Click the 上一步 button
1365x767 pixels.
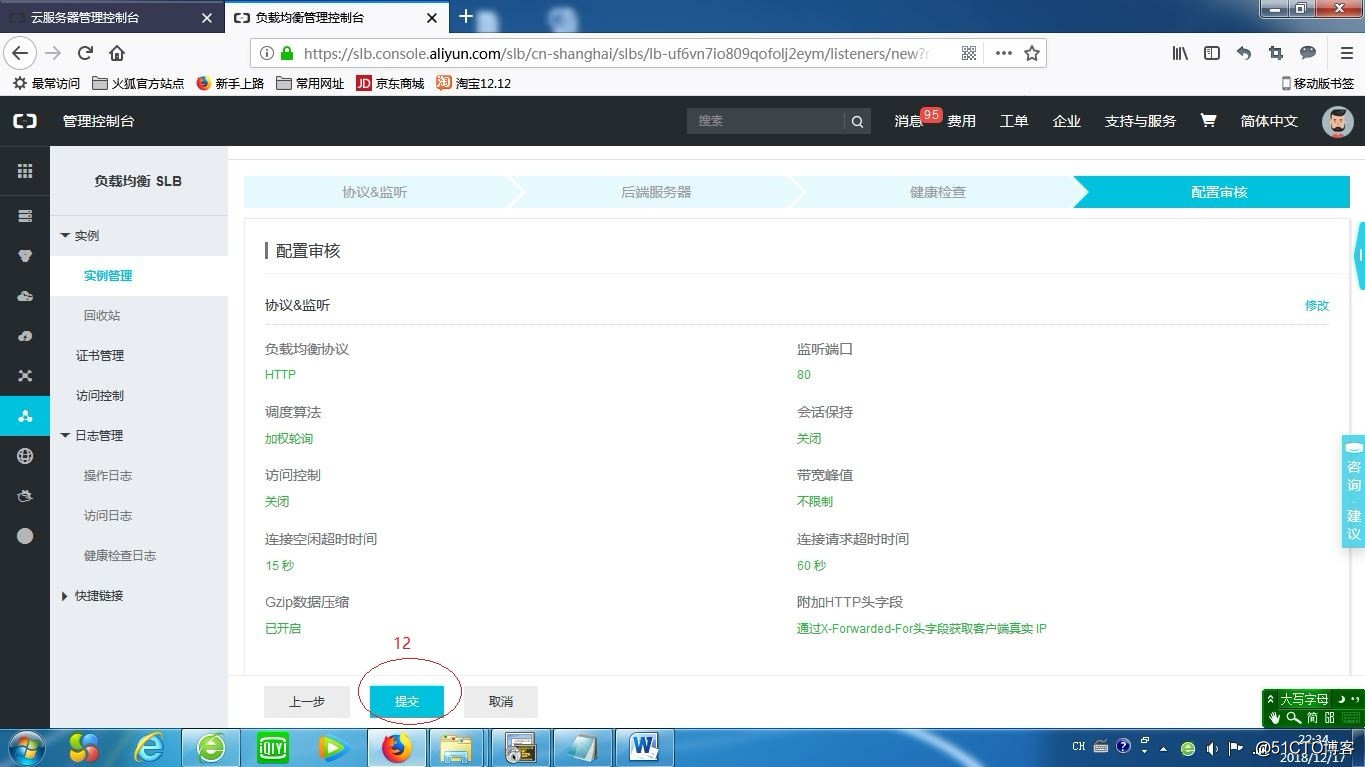[307, 702]
